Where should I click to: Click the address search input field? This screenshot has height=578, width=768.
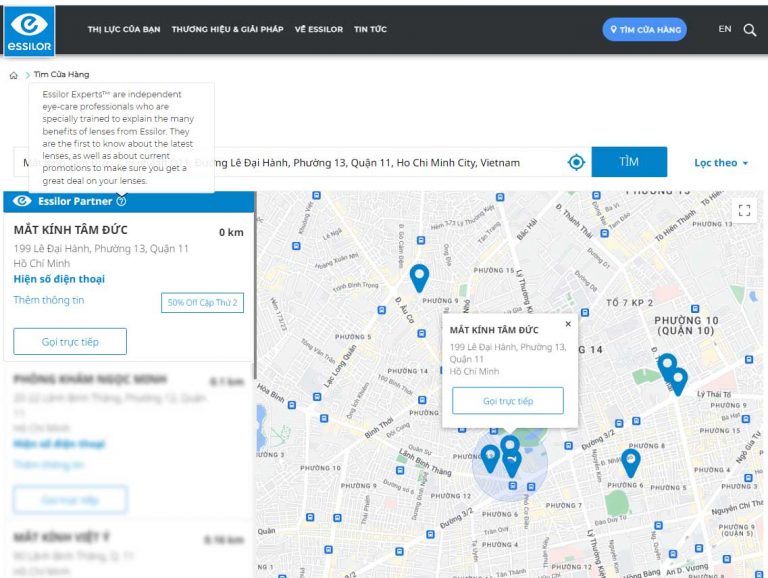click(x=380, y=162)
